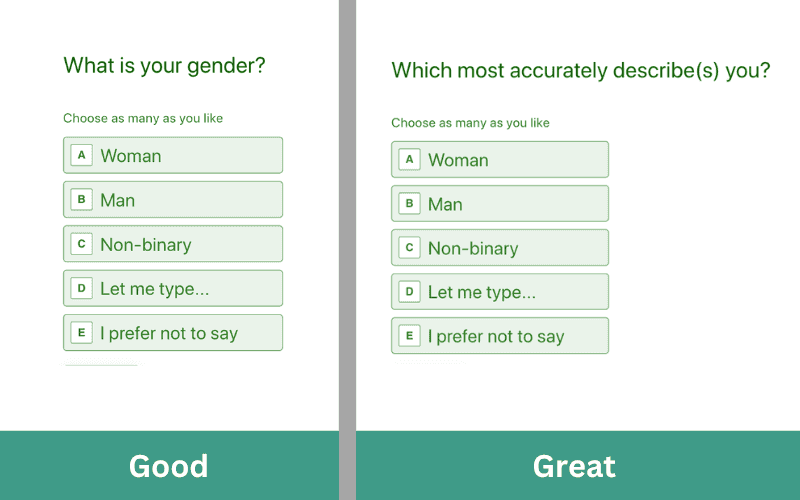Screen dimensions: 800x500
Task: Click the C key icon in left form
Action: pos(81,244)
